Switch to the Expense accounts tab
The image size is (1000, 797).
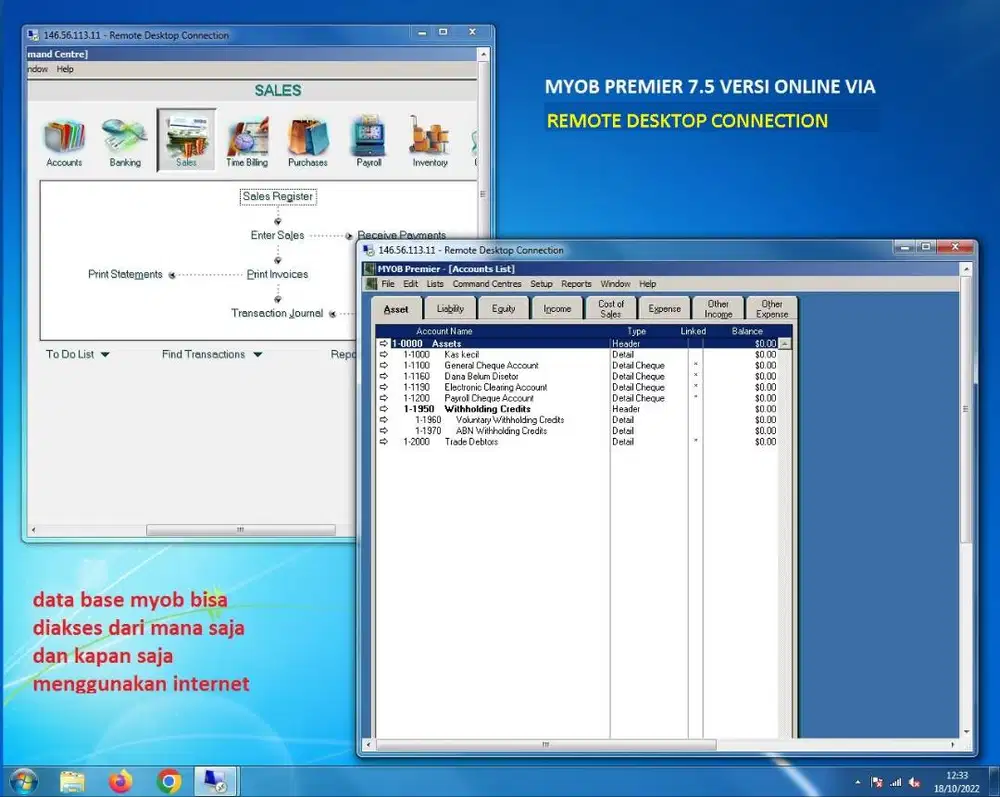coord(664,307)
